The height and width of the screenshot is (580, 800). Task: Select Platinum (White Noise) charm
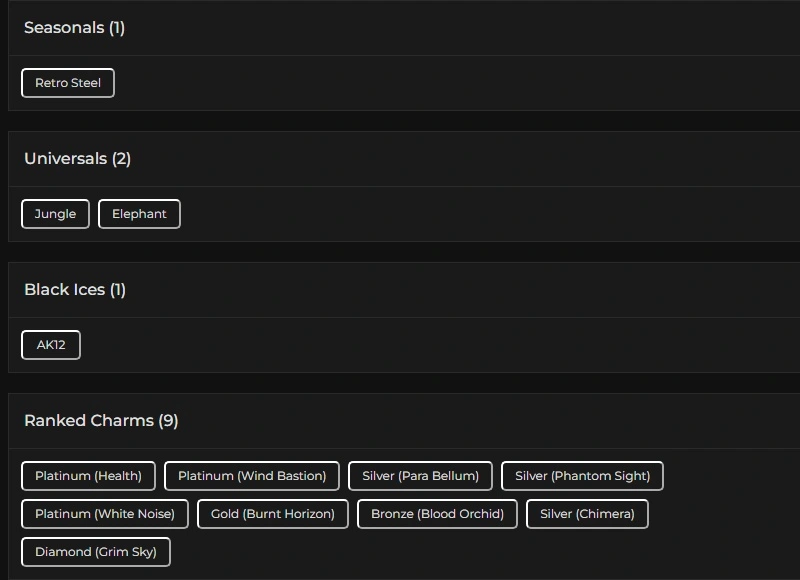pos(105,514)
